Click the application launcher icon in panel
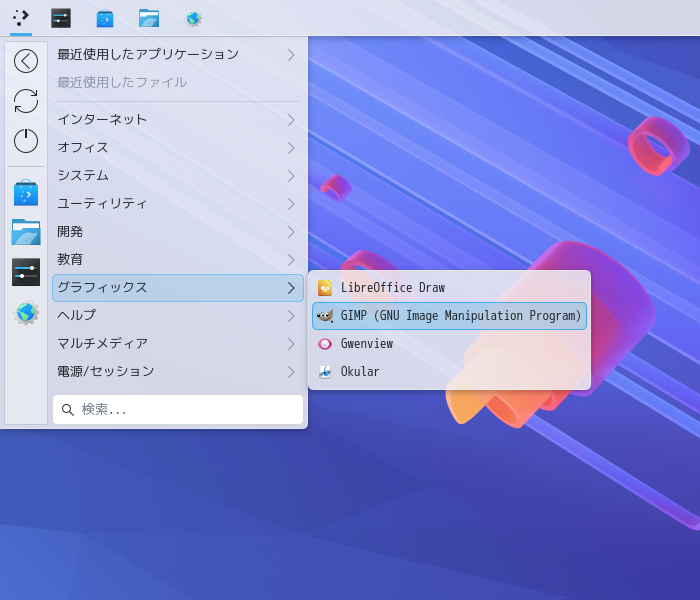Screen dimensions: 700x600 pyautogui.click(x=21, y=18)
